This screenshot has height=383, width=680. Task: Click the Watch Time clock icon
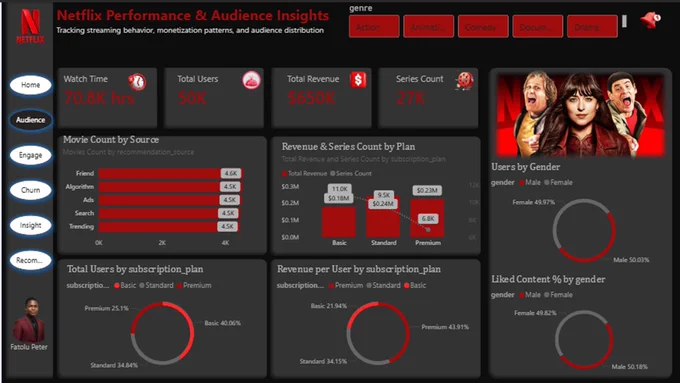137,81
